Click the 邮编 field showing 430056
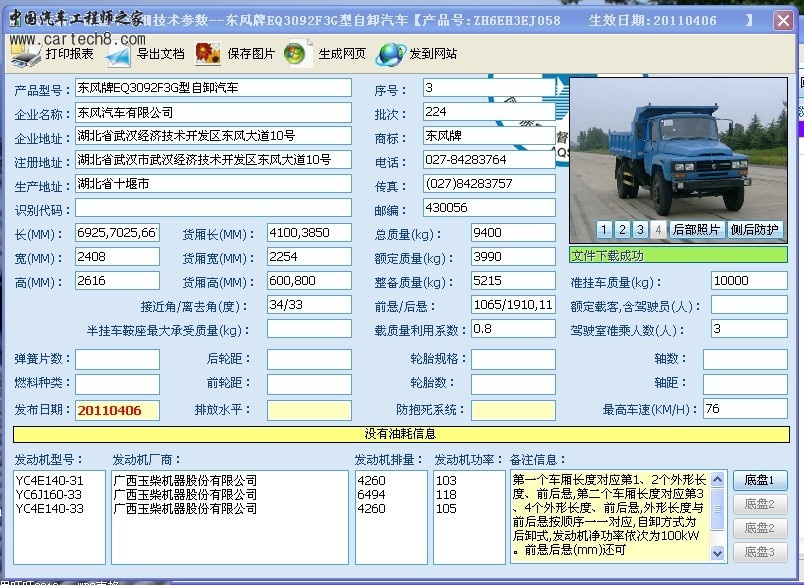Viewport: 804px width, 585px height. click(x=489, y=208)
